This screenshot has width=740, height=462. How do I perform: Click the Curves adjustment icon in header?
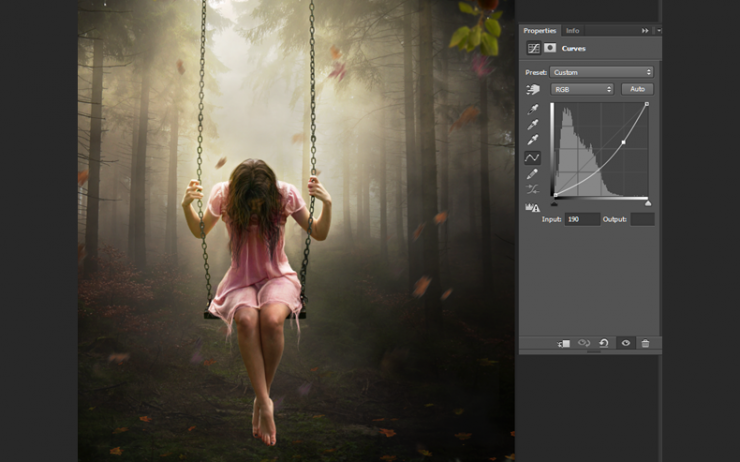pos(534,48)
